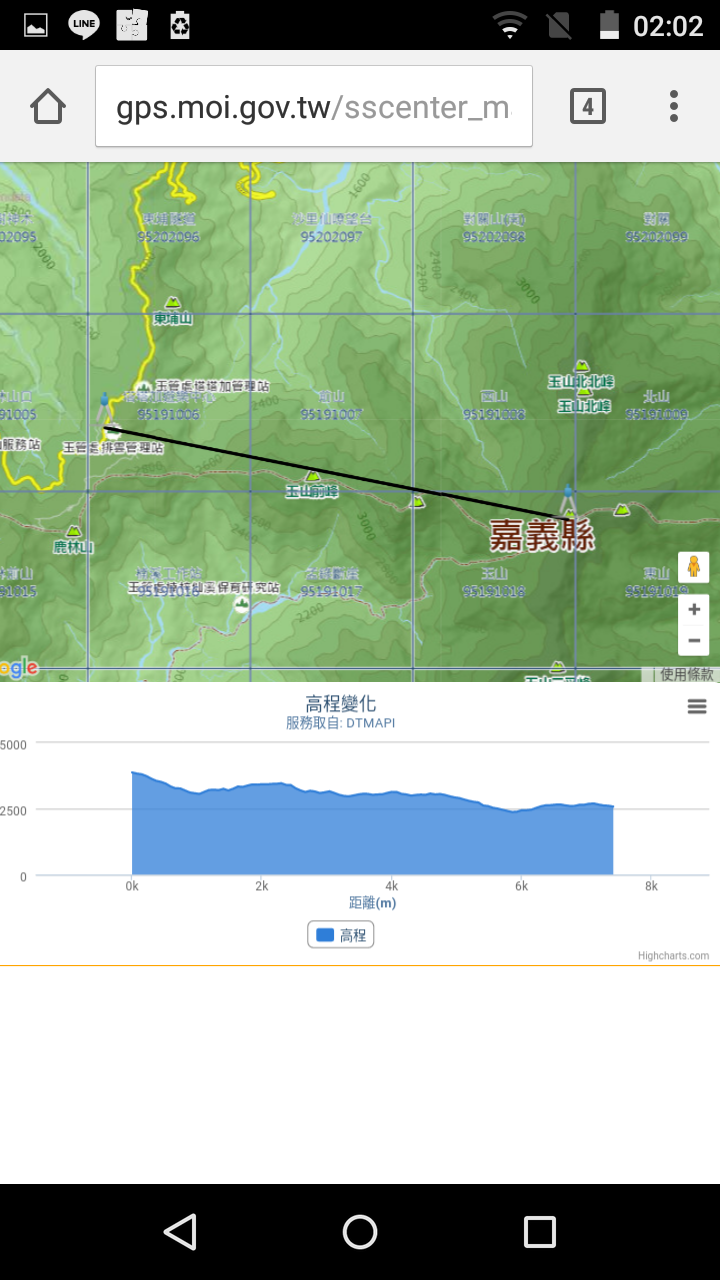The height and width of the screenshot is (1280, 720).
Task: Open the map's 使用條款 terms link
Action: click(686, 674)
